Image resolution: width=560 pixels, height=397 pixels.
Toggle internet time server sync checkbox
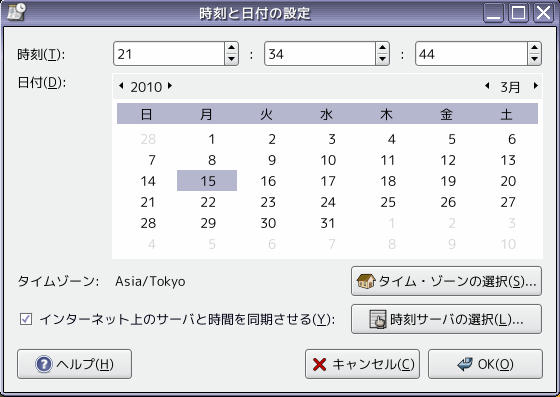26,319
